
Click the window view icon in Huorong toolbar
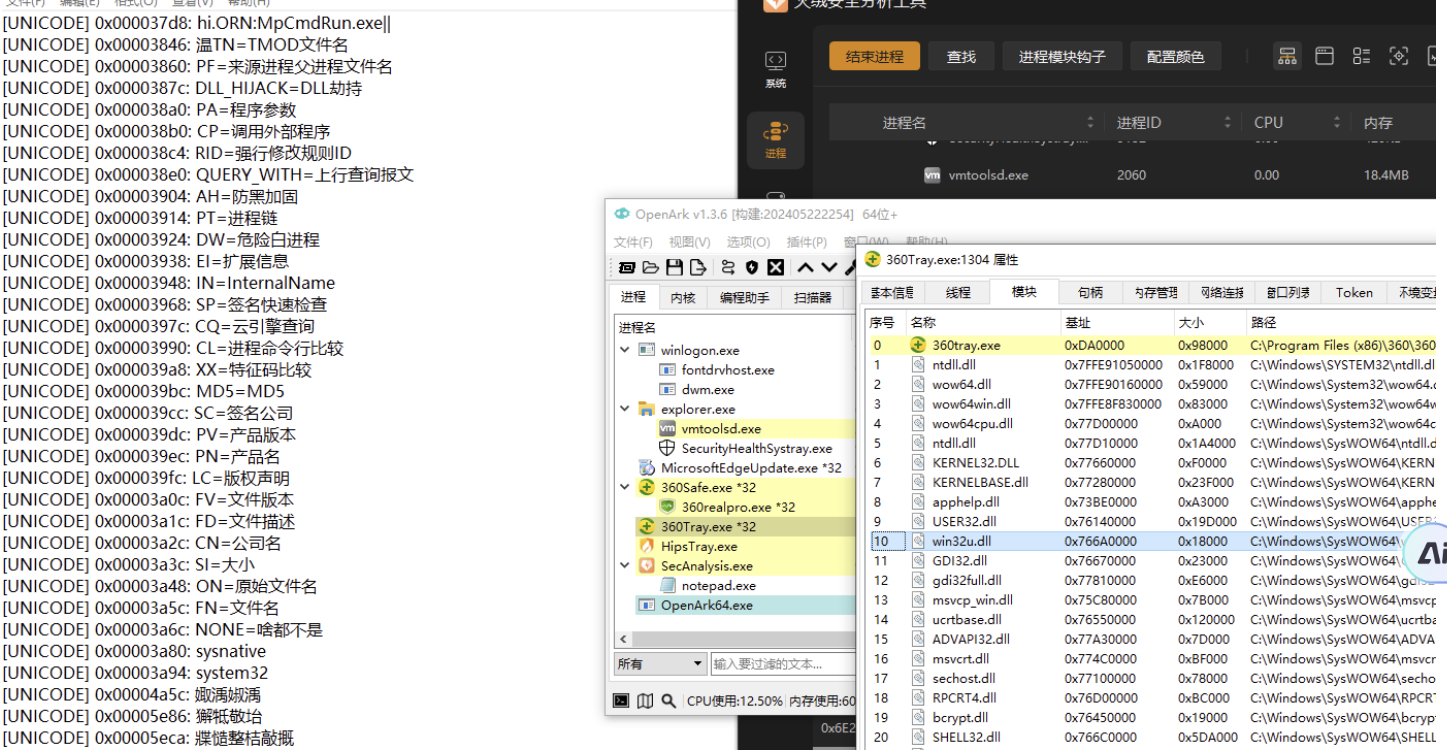1324,56
